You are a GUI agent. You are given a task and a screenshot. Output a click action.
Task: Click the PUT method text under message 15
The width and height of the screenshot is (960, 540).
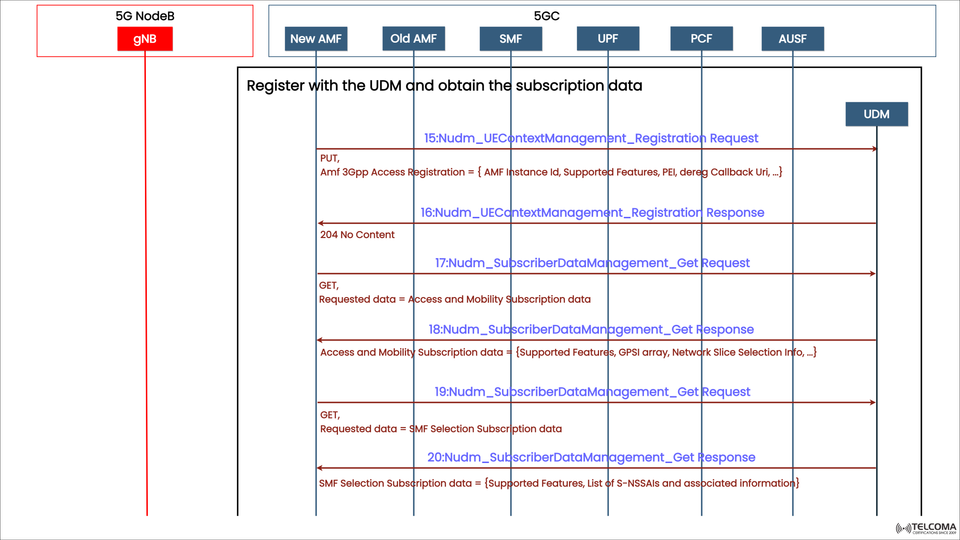[x=330, y=159]
